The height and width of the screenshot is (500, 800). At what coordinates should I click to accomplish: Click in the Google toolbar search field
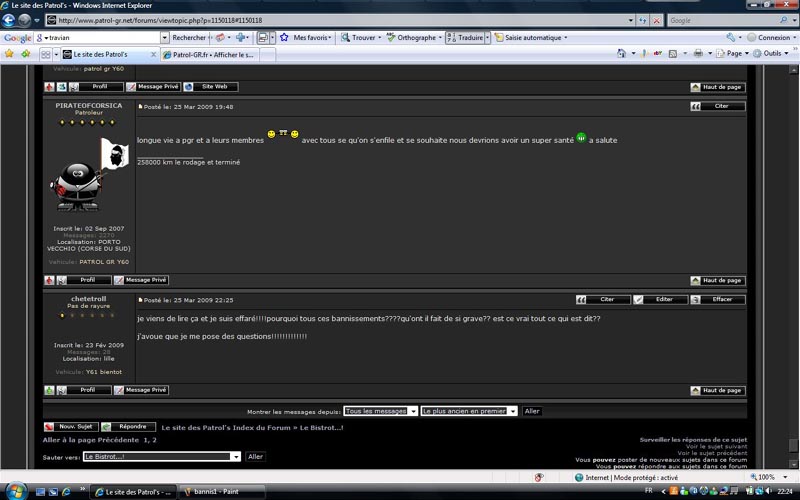point(101,38)
